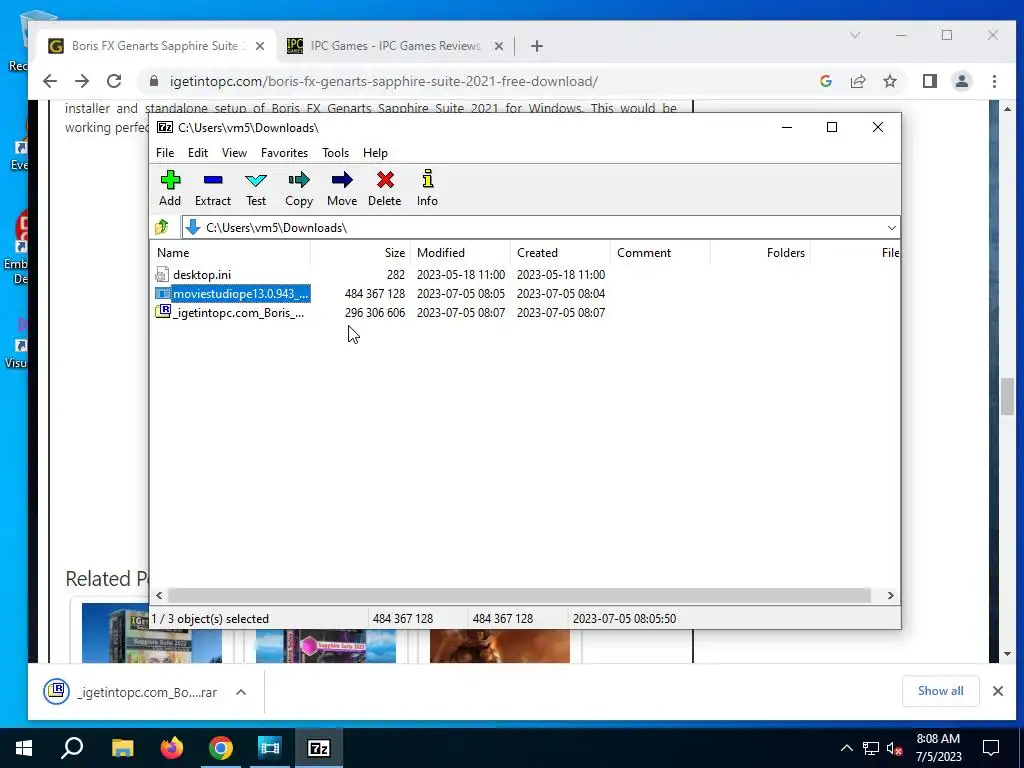Expand options for the downloaded rar file

[241, 692]
